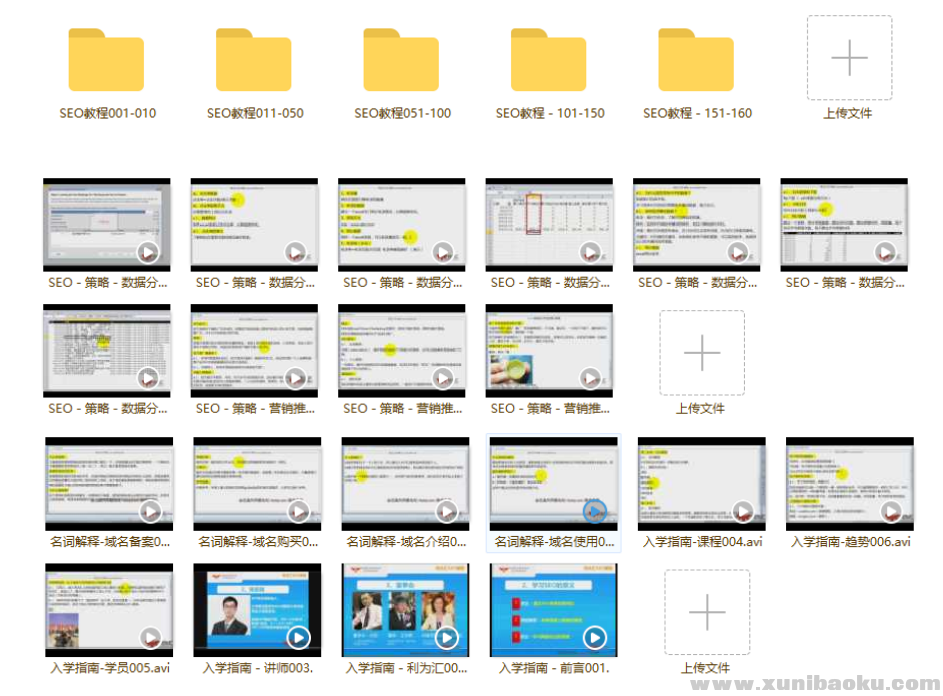Open the SEO教程 - 151-160 folder
943x696 pixels.
(696, 62)
